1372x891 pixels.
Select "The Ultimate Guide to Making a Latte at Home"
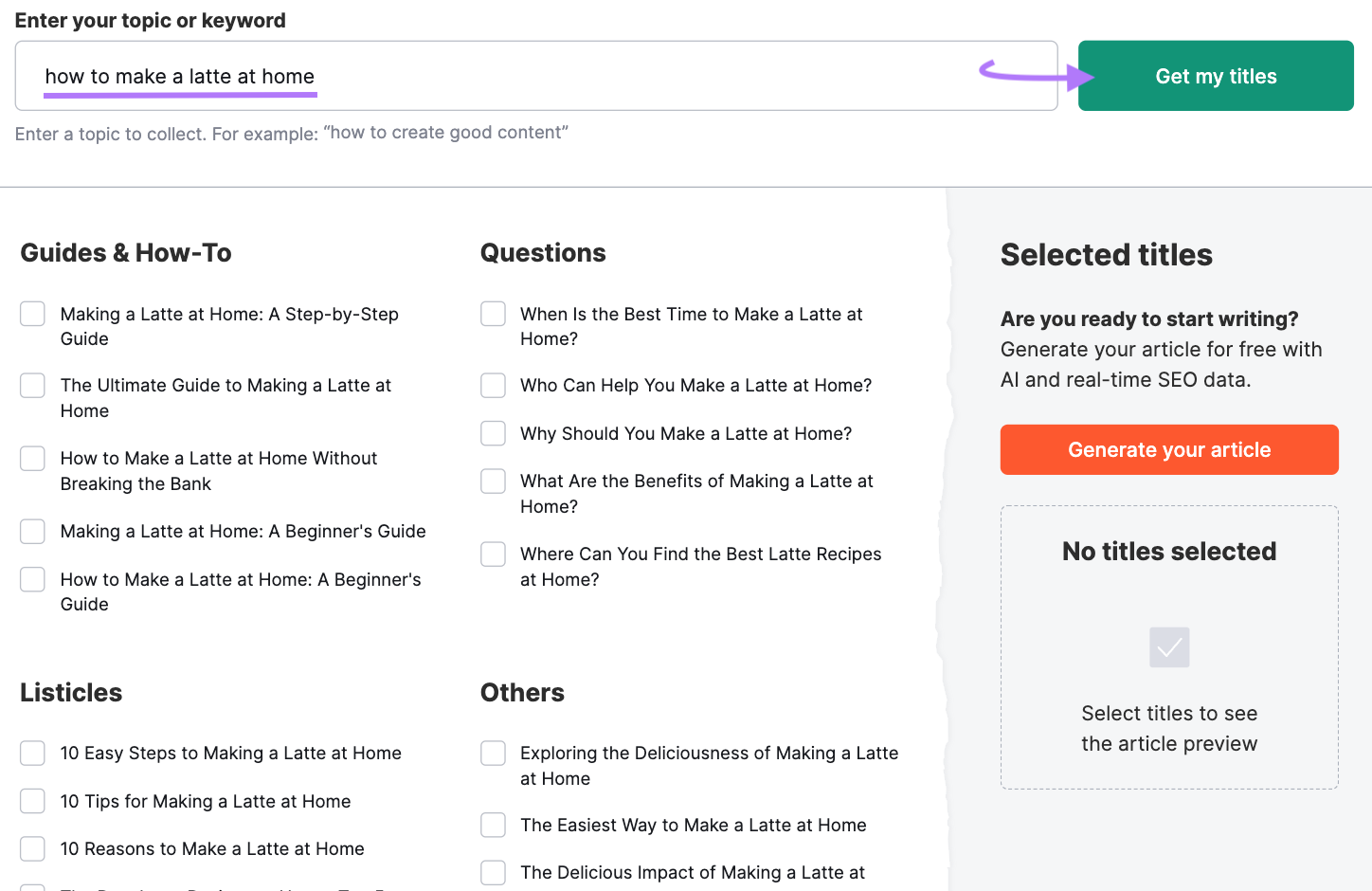point(31,385)
